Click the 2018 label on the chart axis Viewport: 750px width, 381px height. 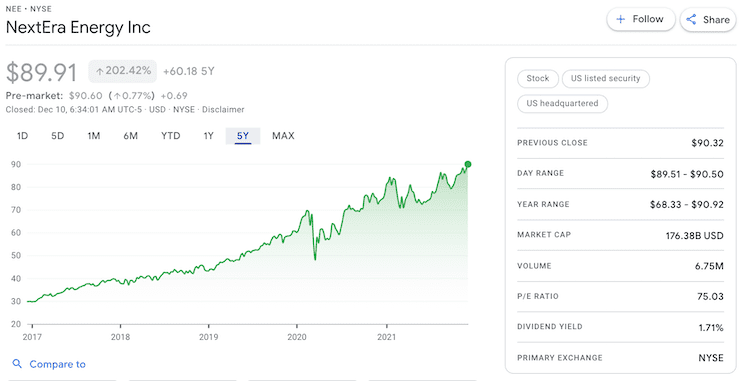coord(120,337)
